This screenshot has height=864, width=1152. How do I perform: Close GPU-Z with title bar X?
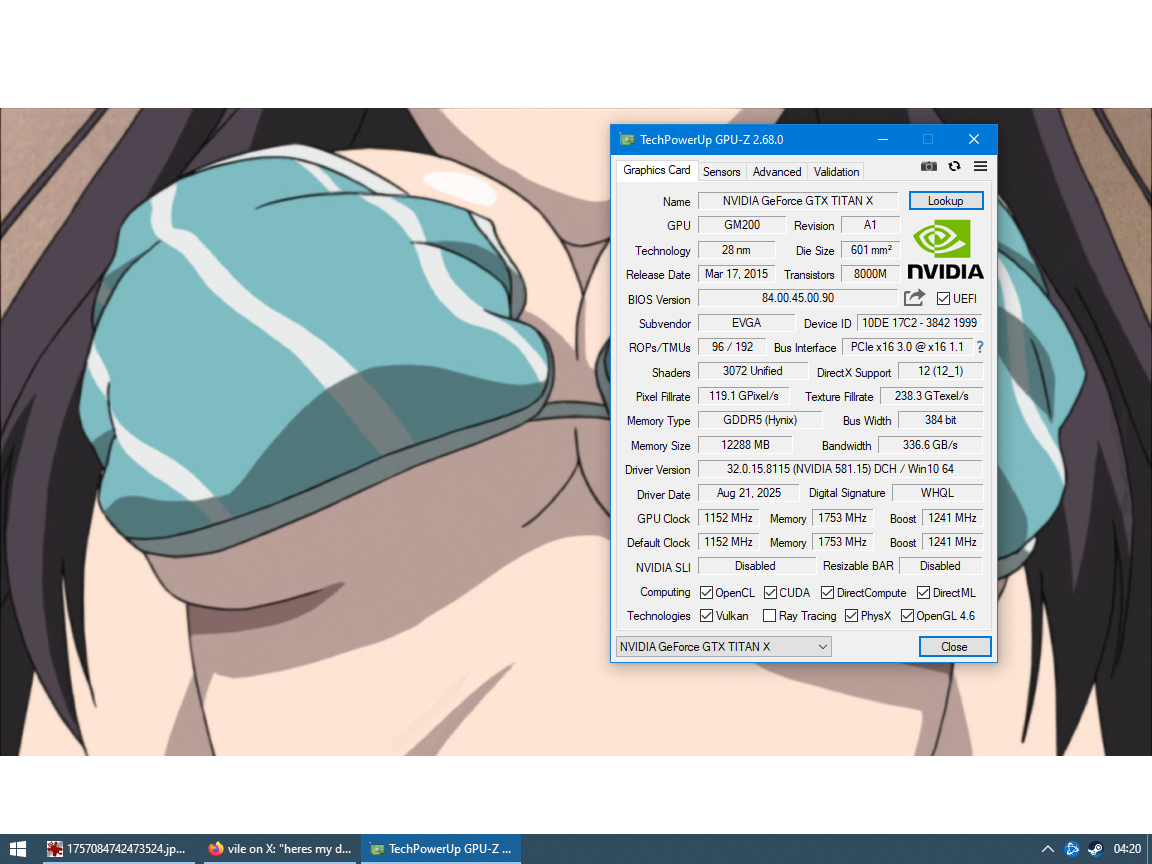point(974,140)
